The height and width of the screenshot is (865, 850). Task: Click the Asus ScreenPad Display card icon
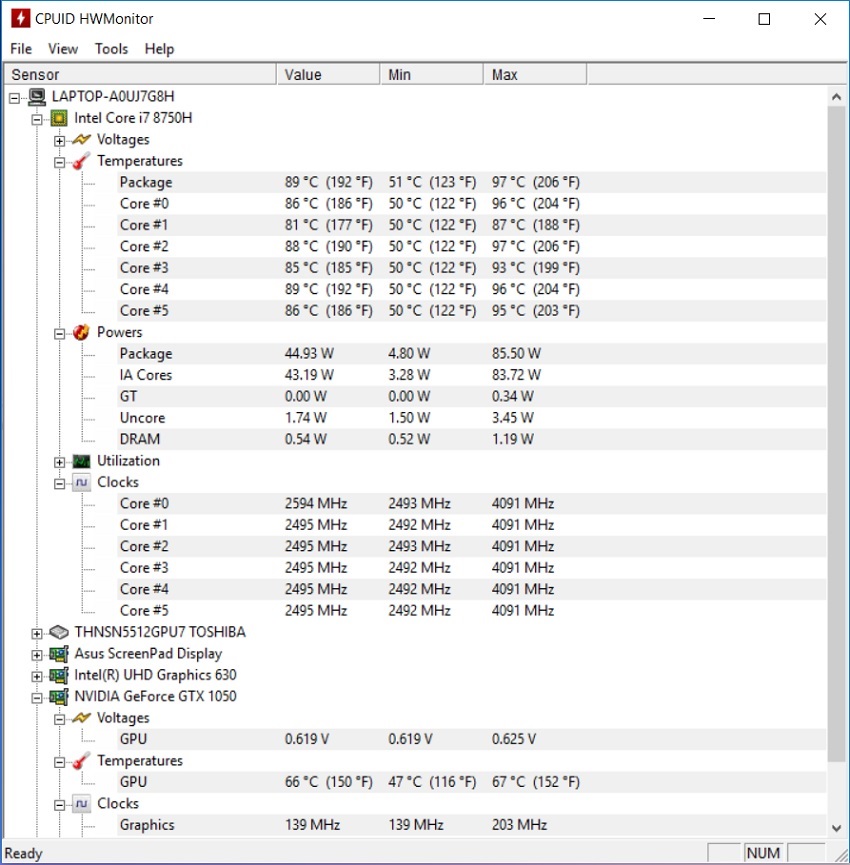(59, 654)
